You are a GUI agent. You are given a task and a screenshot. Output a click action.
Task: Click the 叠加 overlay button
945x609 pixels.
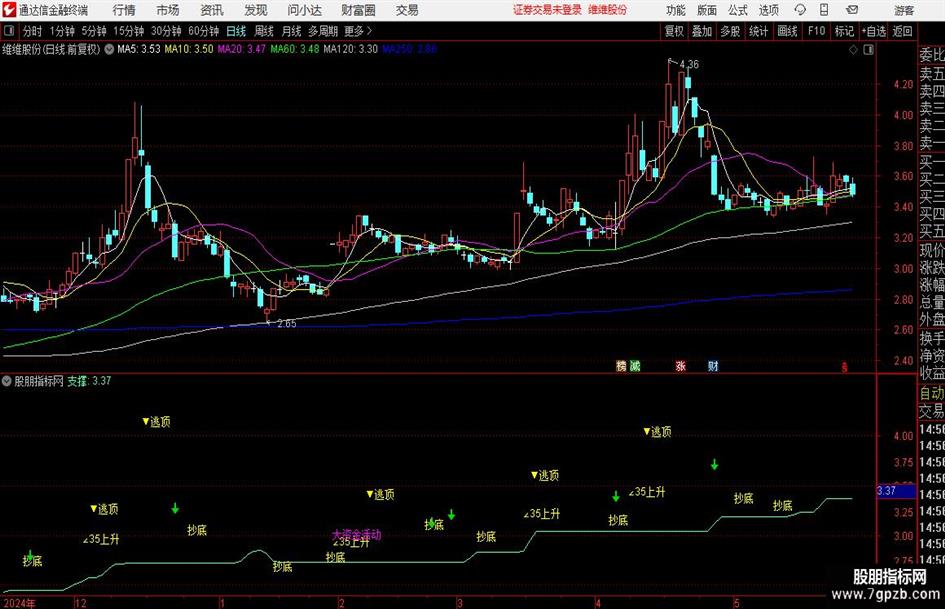pyautogui.click(x=702, y=31)
